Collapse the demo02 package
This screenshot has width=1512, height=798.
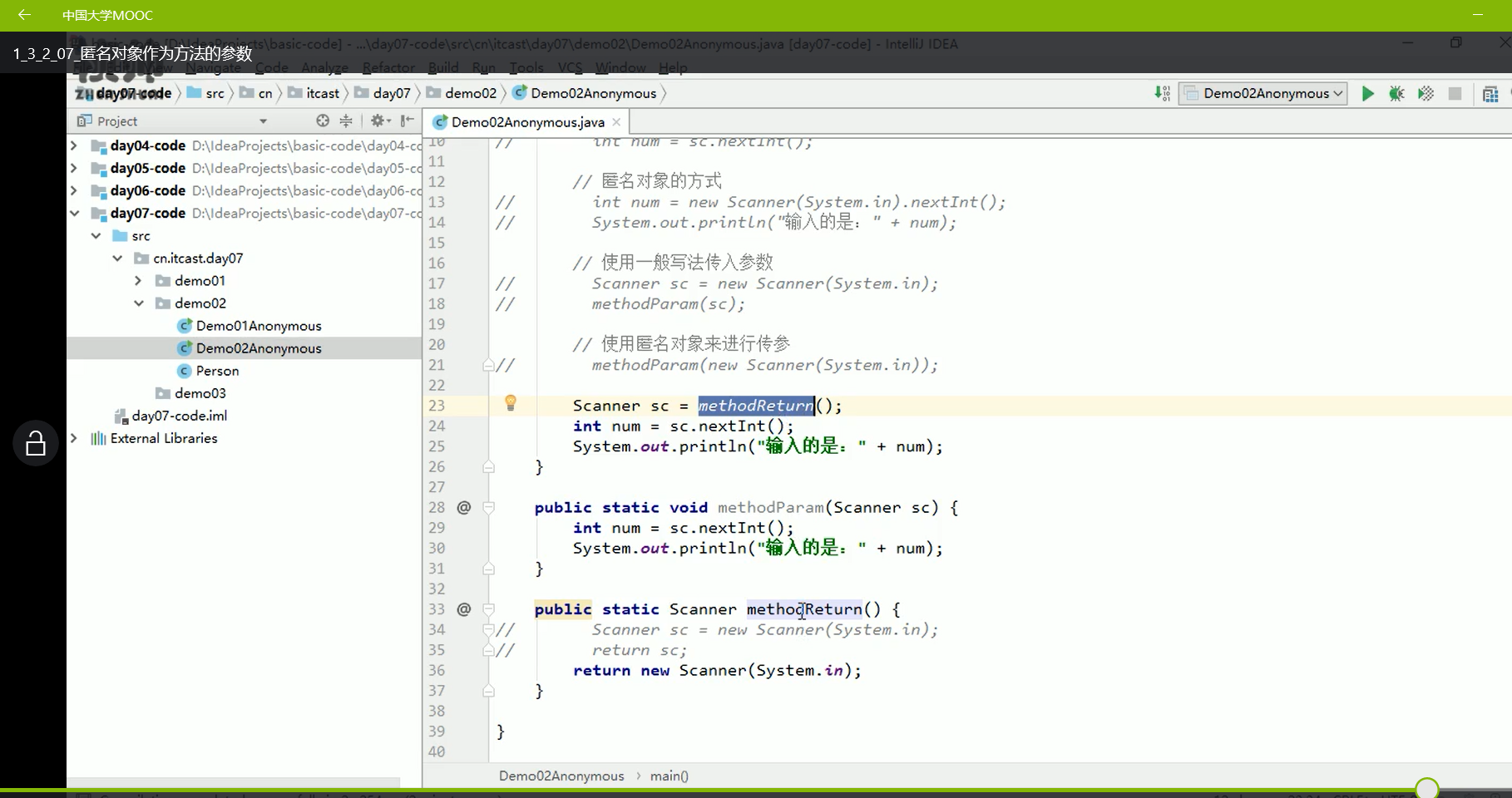coord(138,303)
